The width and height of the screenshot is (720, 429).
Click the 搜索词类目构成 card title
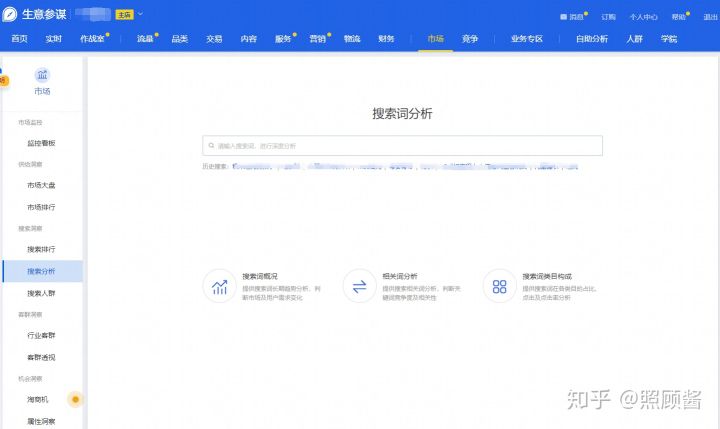(x=547, y=277)
